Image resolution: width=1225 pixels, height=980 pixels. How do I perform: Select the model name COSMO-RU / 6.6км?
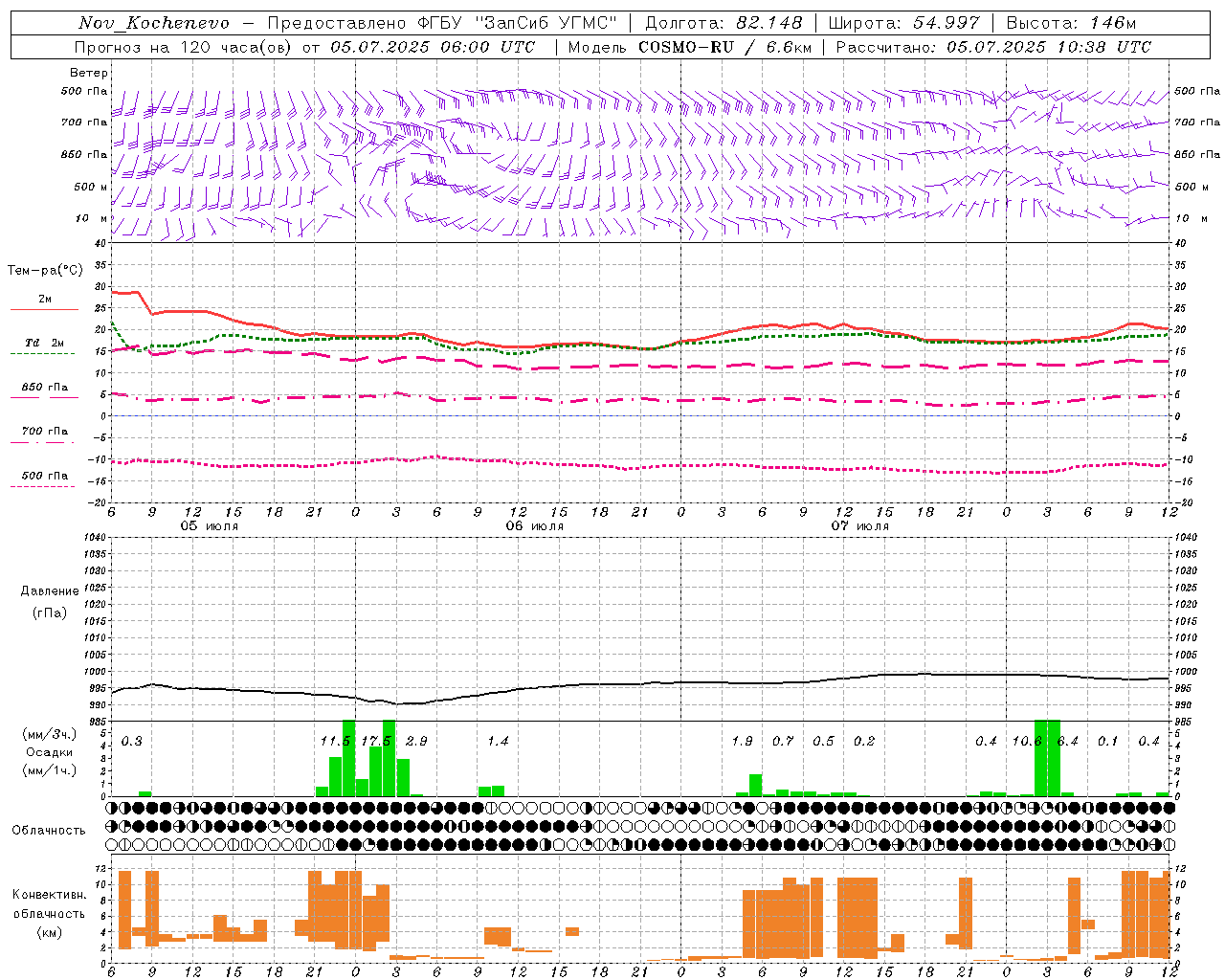coord(725,47)
